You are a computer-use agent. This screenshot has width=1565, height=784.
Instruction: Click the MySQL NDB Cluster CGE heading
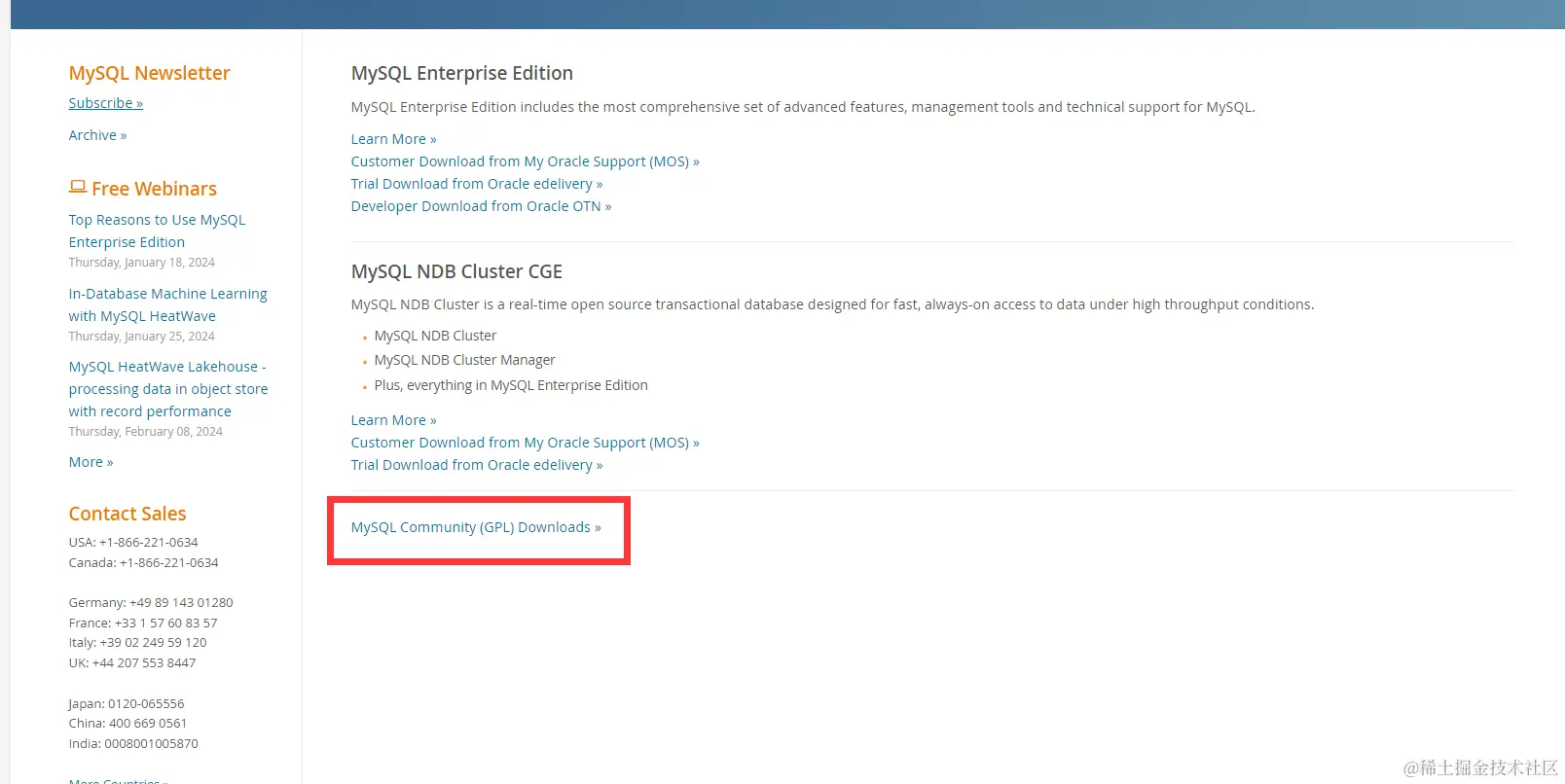456,271
